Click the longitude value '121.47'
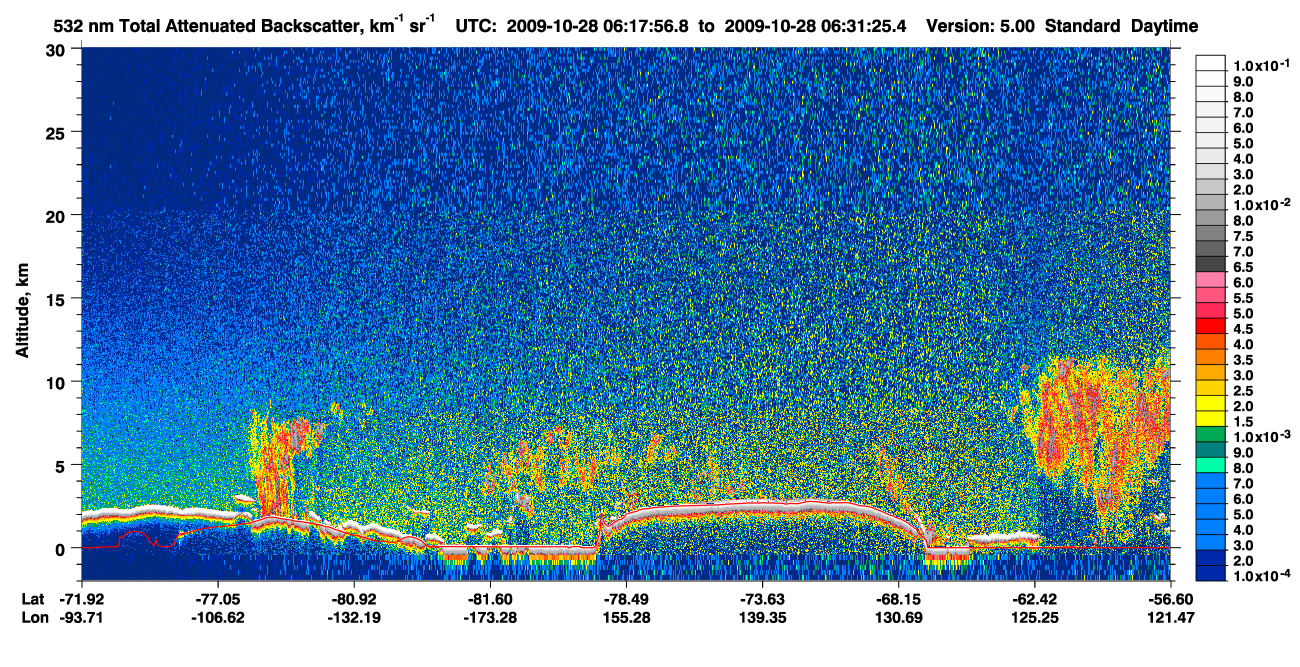The height and width of the screenshot is (667, 1300). pyautogui.click(x=1170, y=617)
